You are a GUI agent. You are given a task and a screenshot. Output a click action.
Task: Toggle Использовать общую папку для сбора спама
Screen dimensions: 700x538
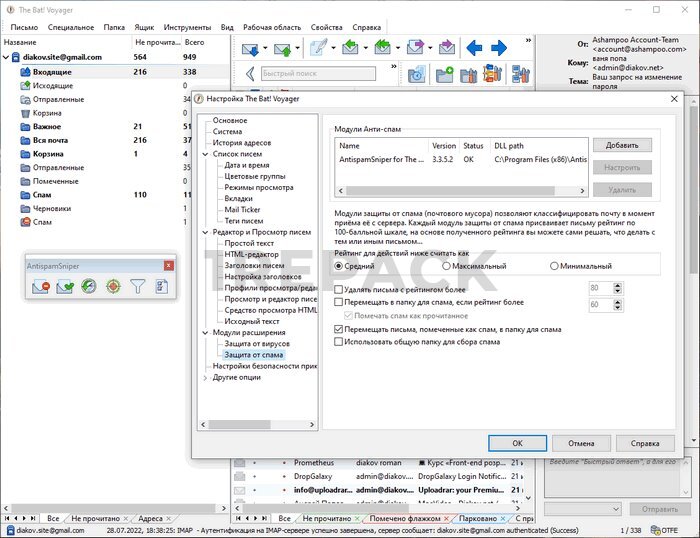tap(339, 342)
